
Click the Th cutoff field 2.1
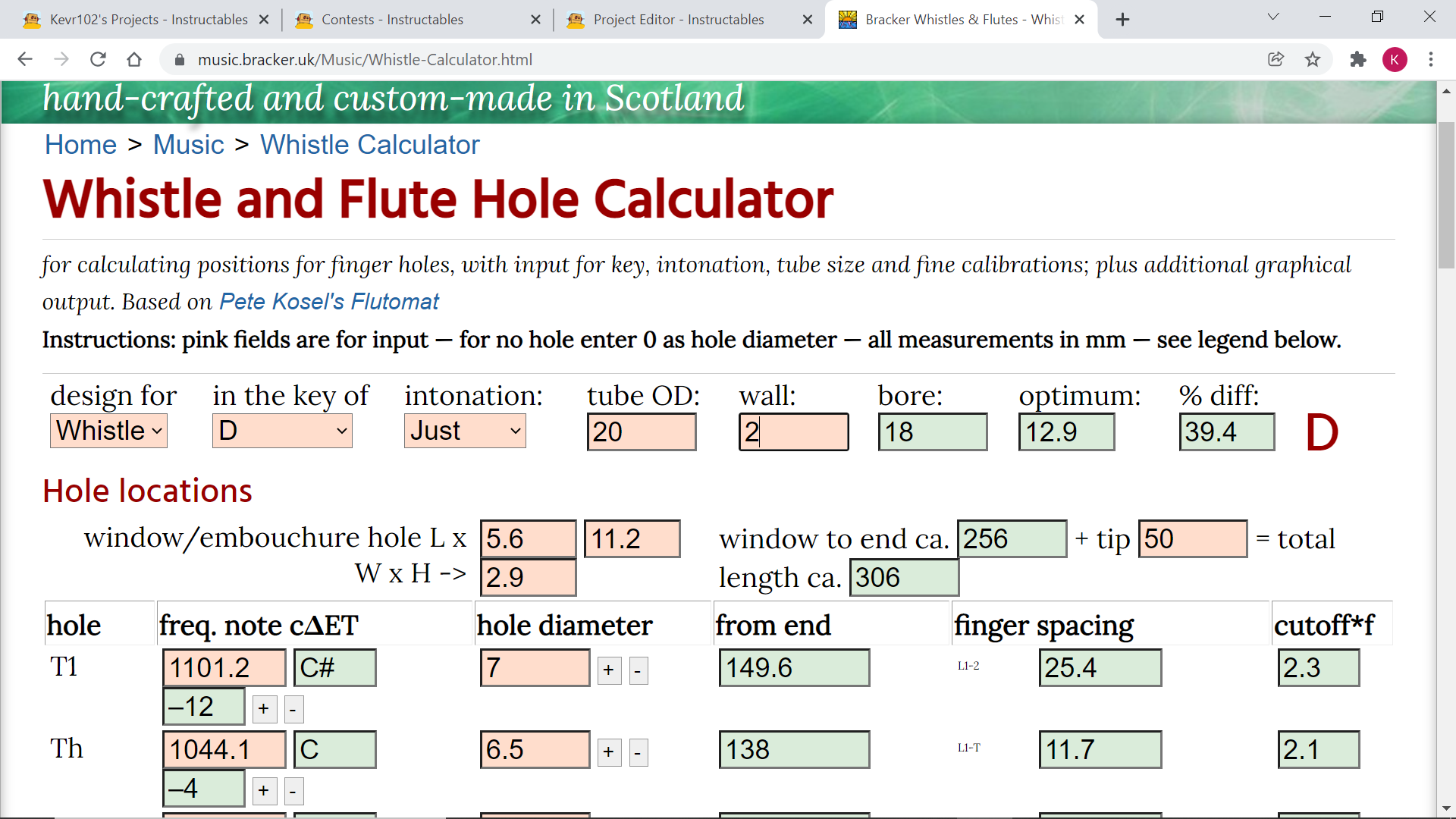point(1319,750)
